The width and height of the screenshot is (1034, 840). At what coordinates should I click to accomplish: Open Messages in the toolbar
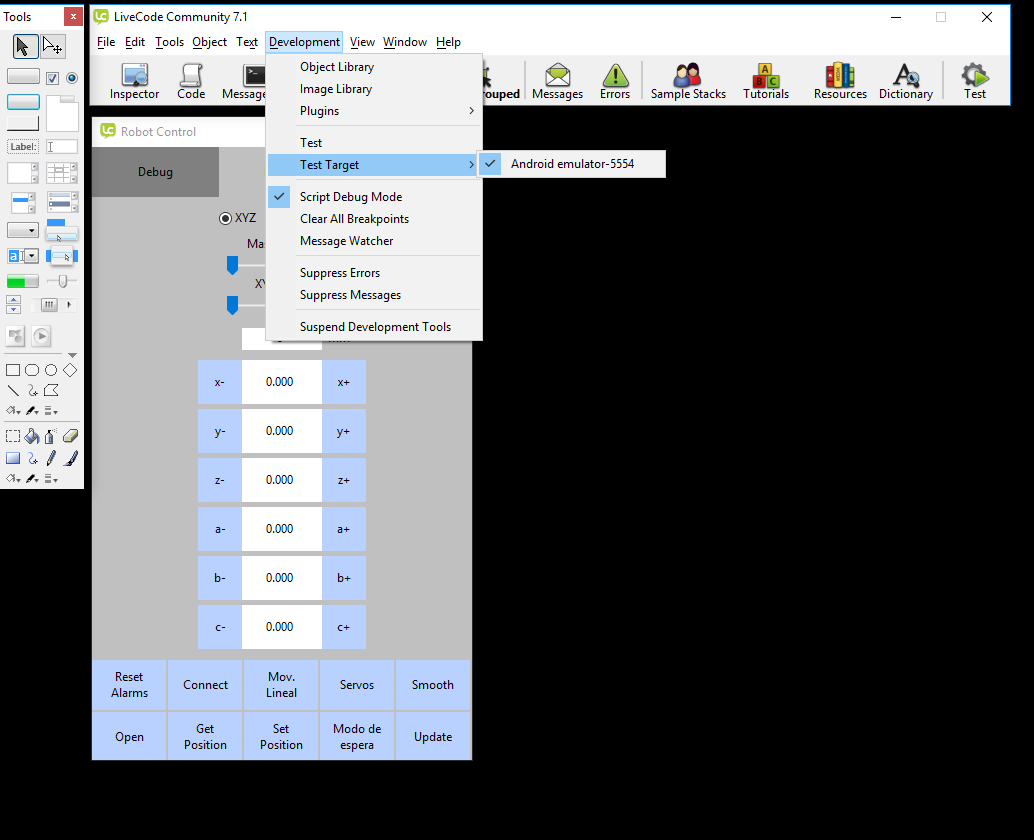(557, 82)
